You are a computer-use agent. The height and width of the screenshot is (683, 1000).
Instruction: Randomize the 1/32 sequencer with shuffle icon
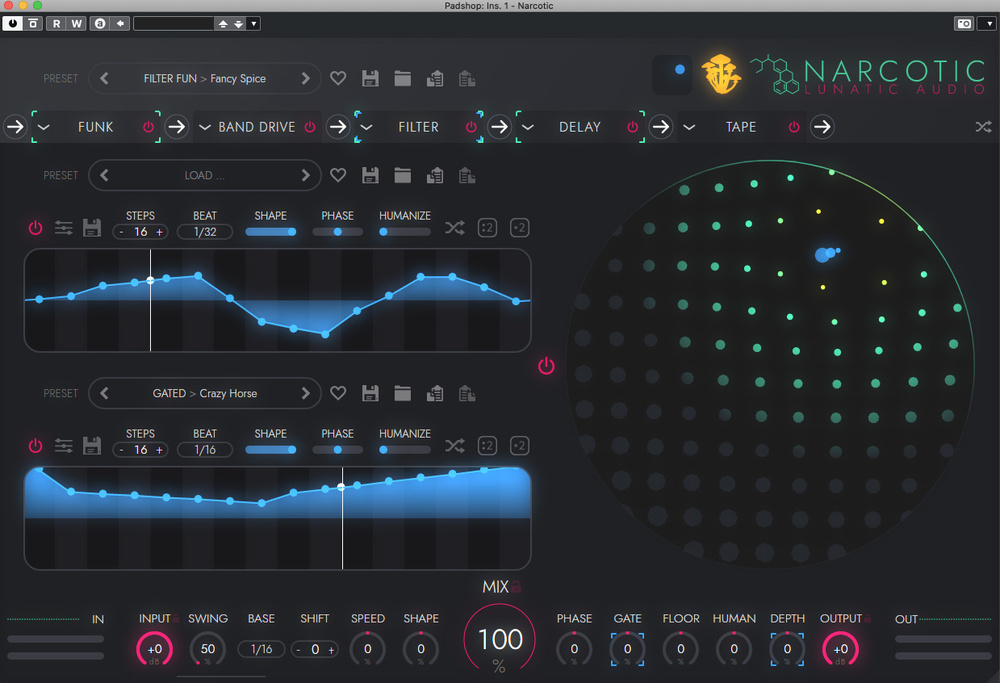[455, 228]
